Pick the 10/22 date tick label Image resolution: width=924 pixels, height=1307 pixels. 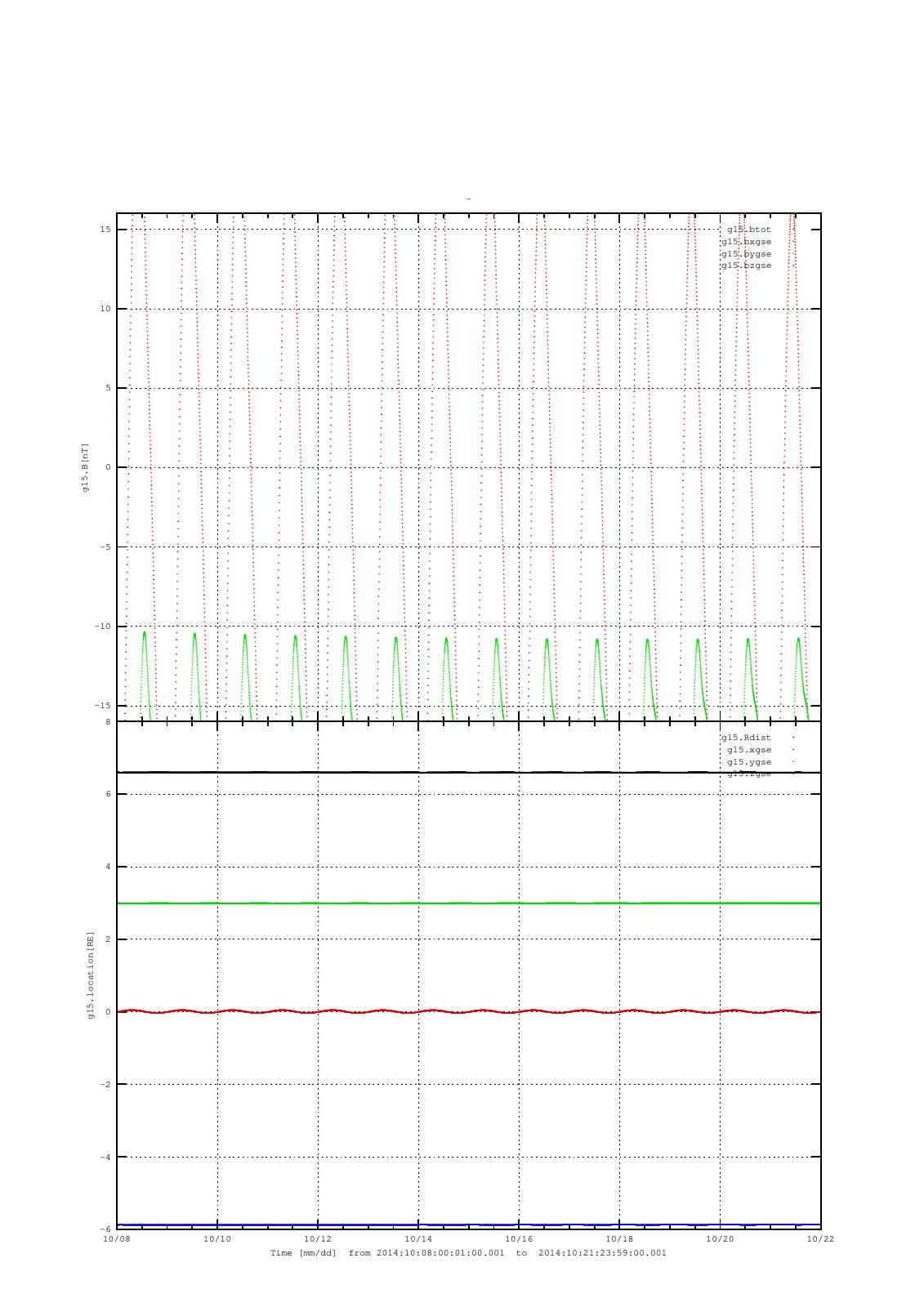[x=820, y=1239]
